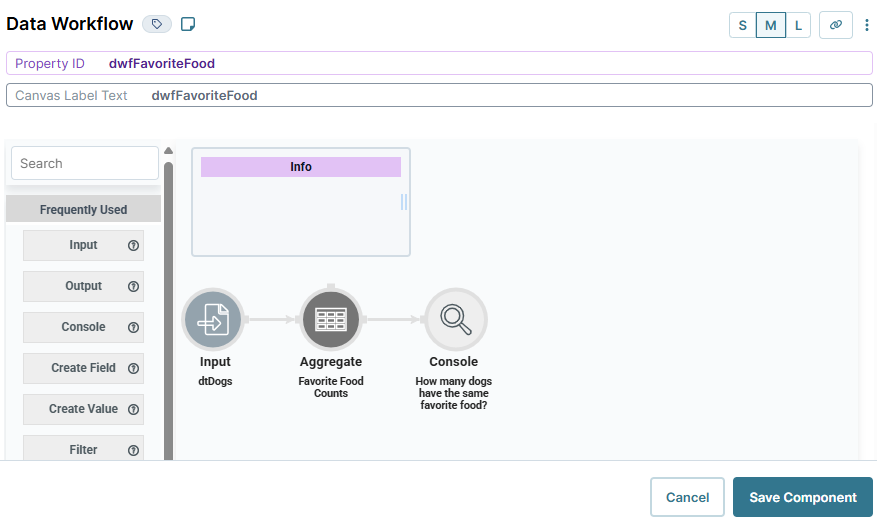Click the Favorite Food Counts label
The width and height of the screenshot is (877, 523).
pos(331,387)
